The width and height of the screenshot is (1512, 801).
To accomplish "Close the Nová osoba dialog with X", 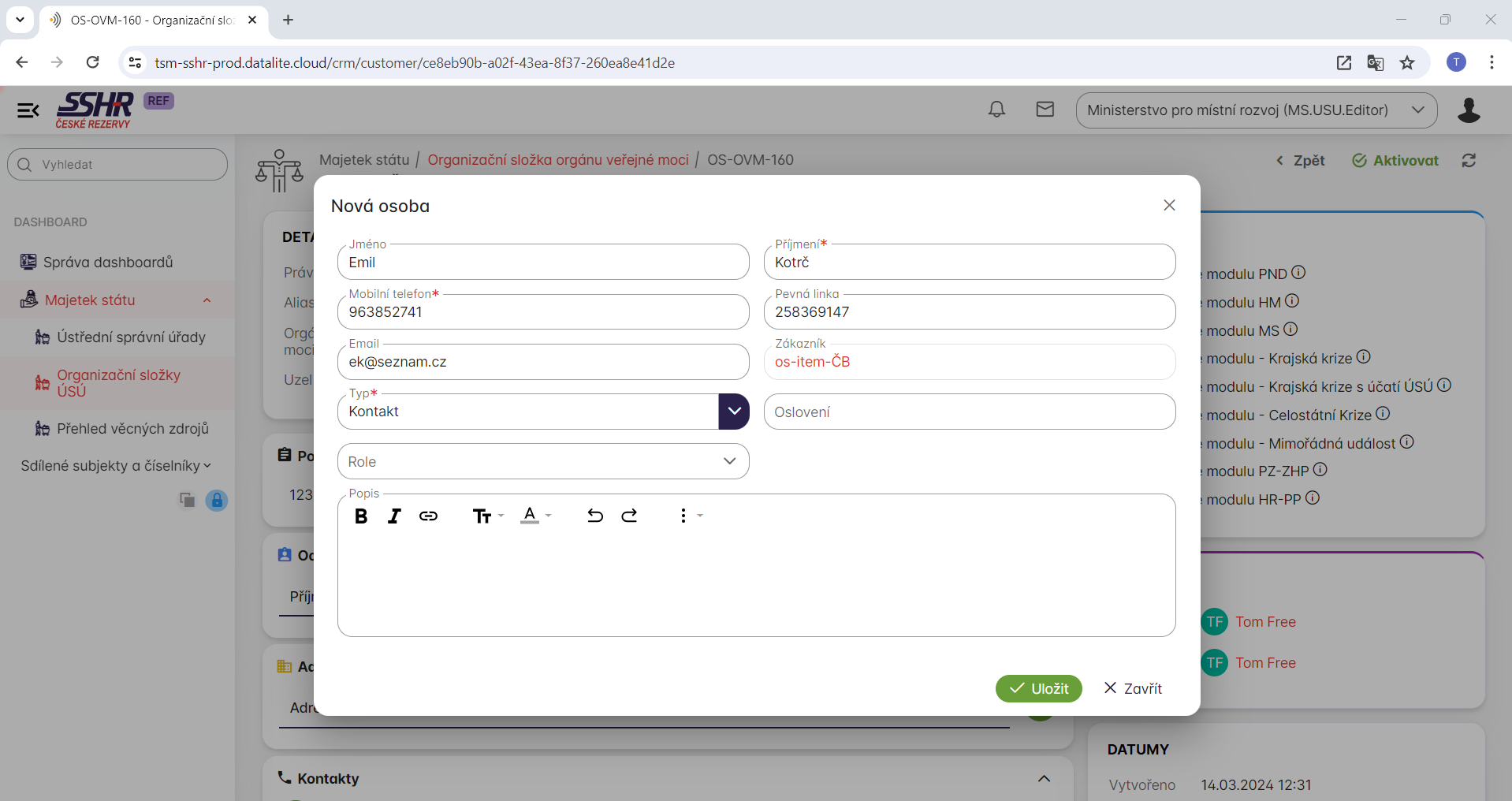I will [x=1169, y=205].
